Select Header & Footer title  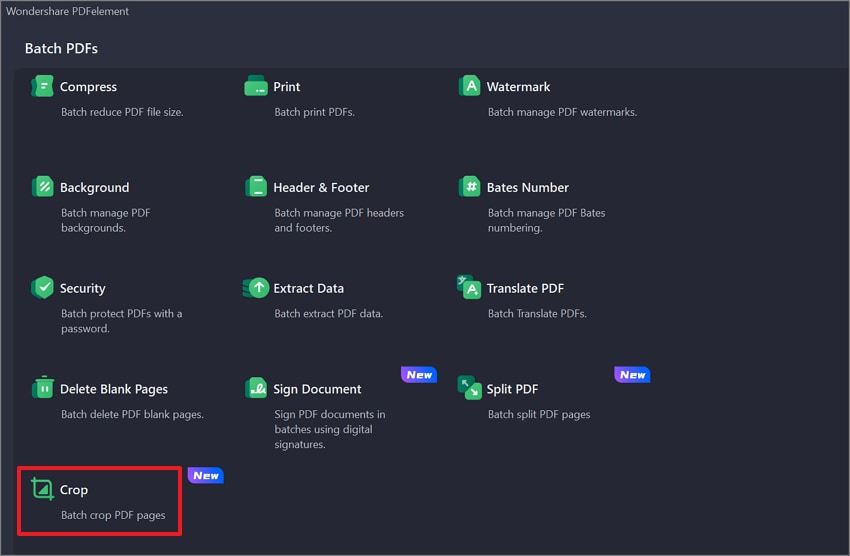pyautogui.click(x=321, y=188)
